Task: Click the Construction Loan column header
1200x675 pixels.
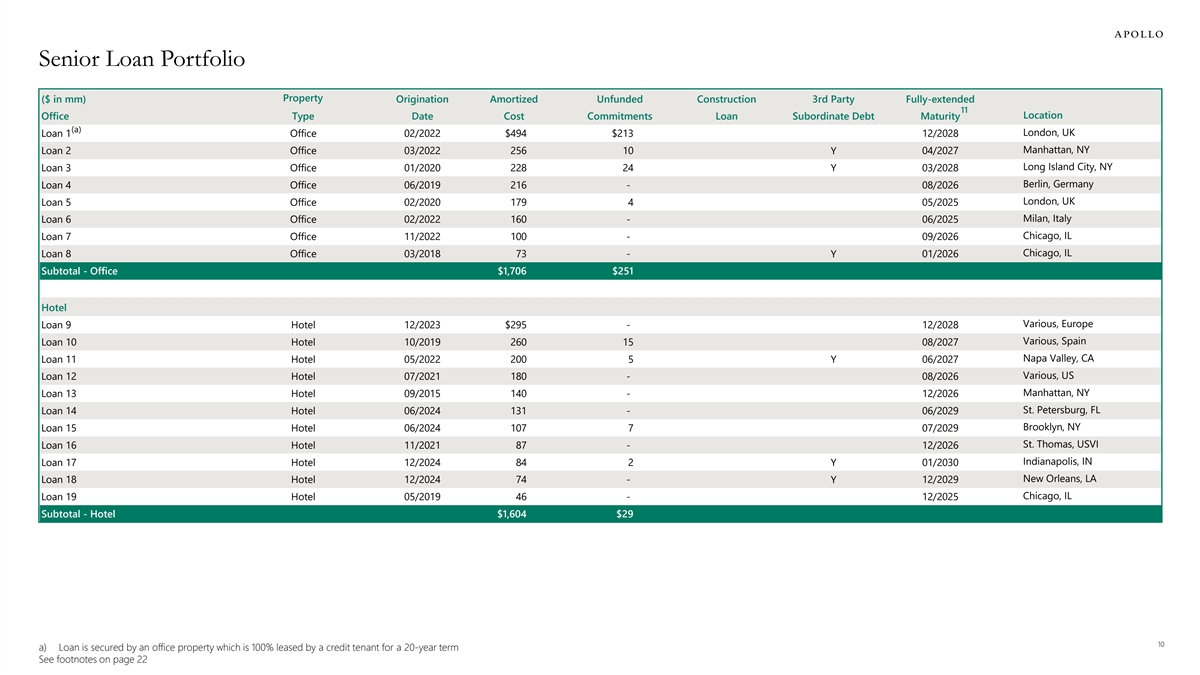Action: tap(726, 108)
